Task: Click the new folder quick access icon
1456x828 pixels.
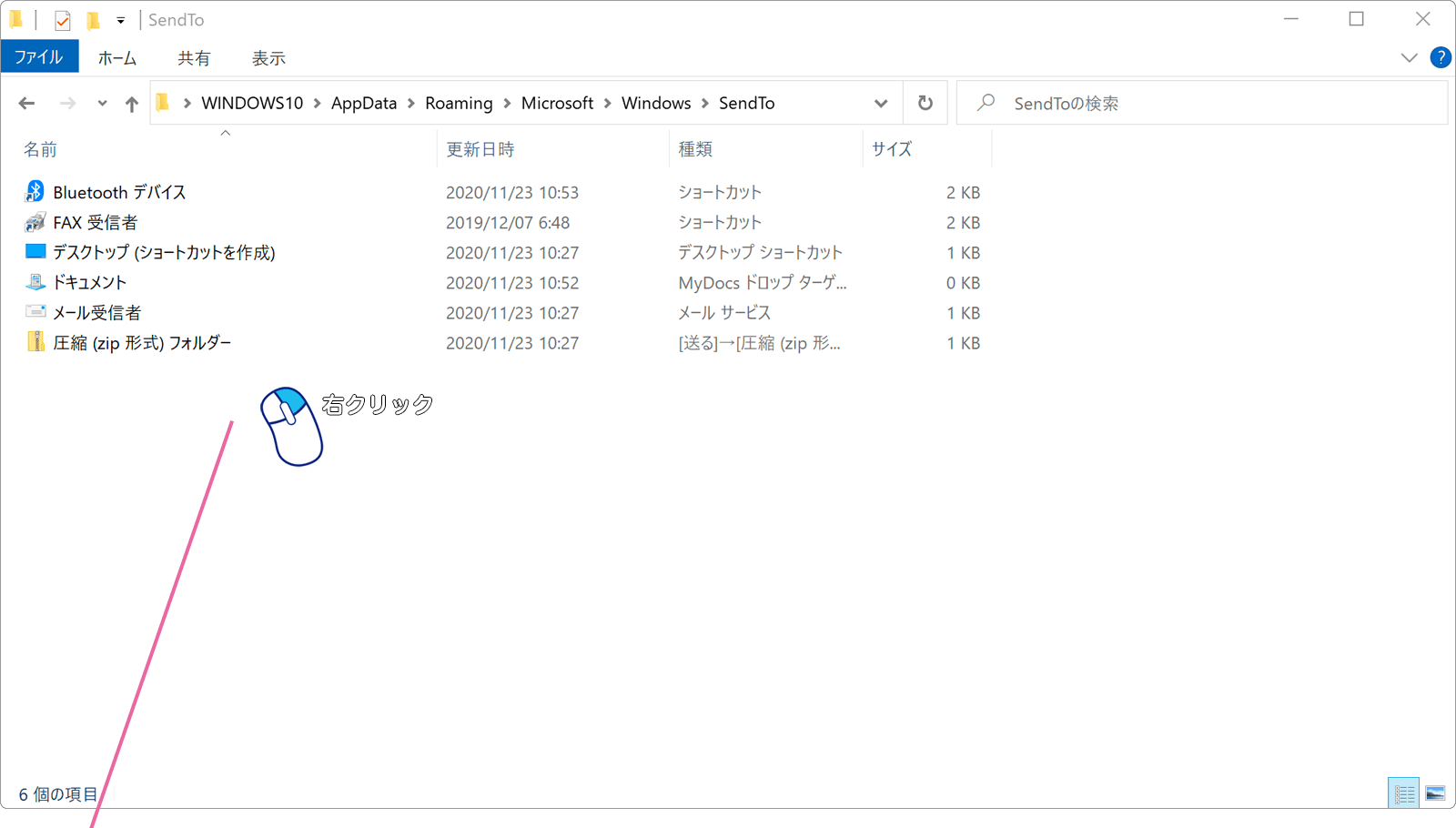Action: point(92,20)
